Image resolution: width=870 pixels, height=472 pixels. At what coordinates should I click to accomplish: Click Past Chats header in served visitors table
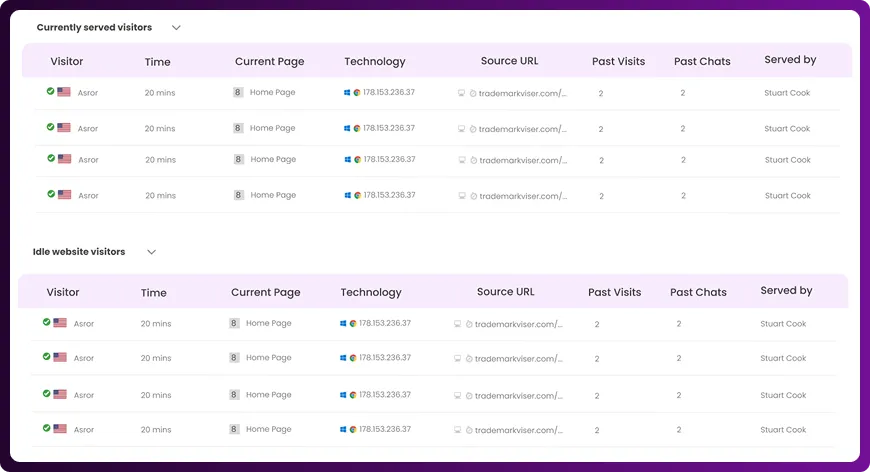pos(702,61)
